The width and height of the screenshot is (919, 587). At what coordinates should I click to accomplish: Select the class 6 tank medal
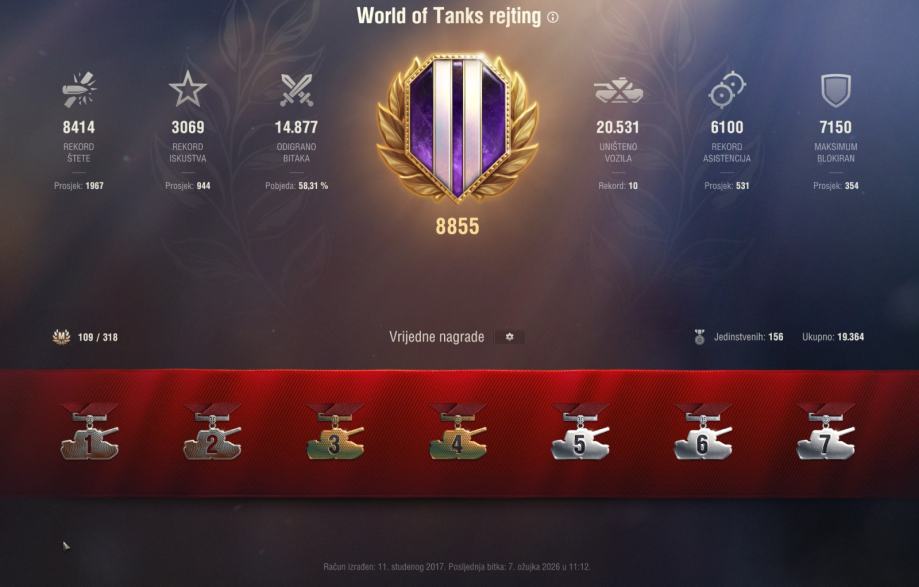pyautogui.click(x=703, y=432)
